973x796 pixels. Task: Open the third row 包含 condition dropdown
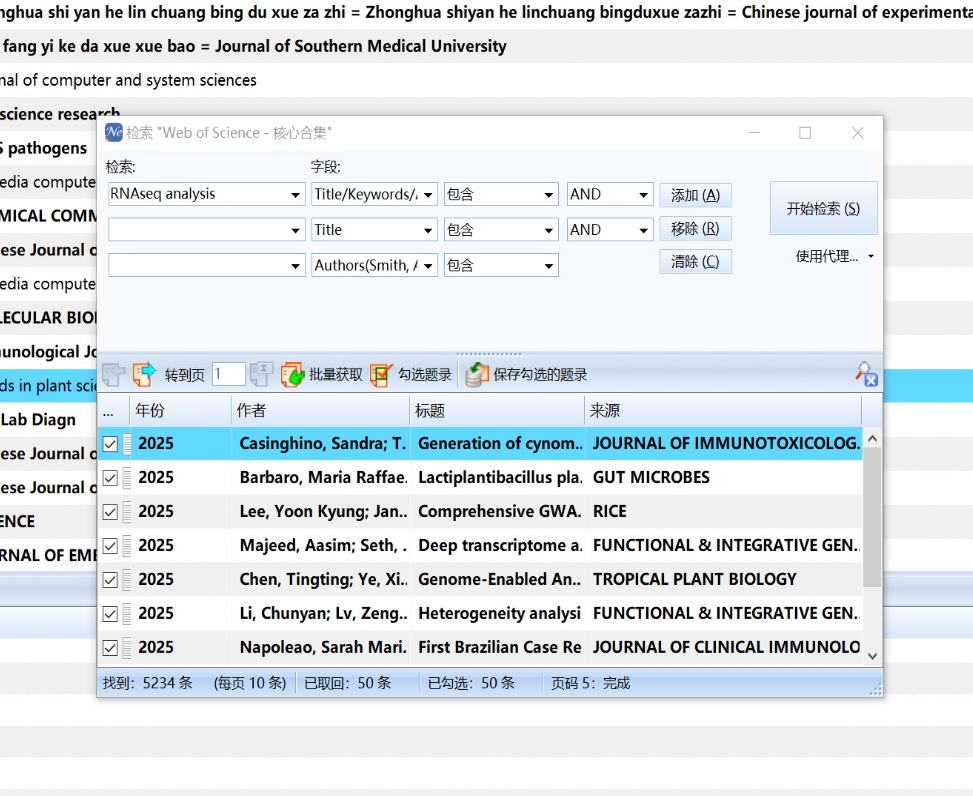pyautogui.click(x=549, y=266)
